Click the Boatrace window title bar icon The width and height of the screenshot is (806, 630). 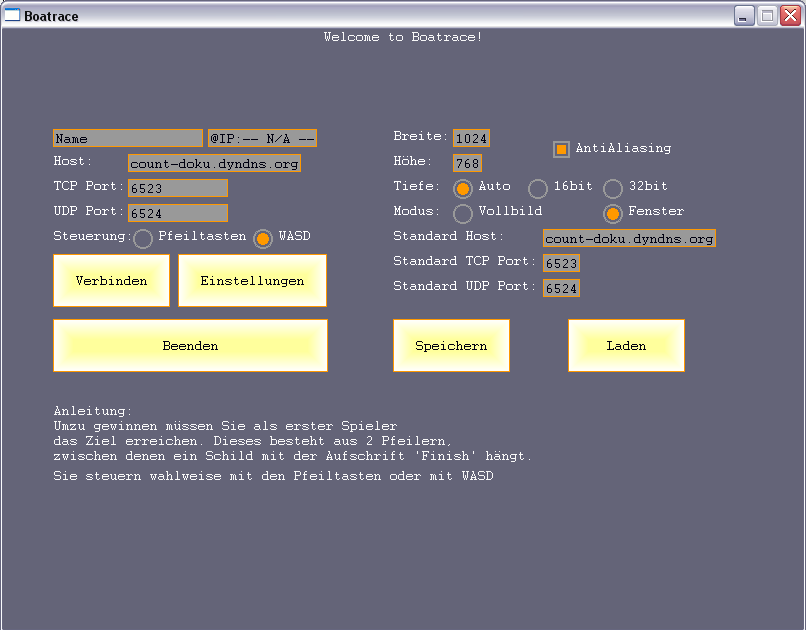[x=13, y=16]
